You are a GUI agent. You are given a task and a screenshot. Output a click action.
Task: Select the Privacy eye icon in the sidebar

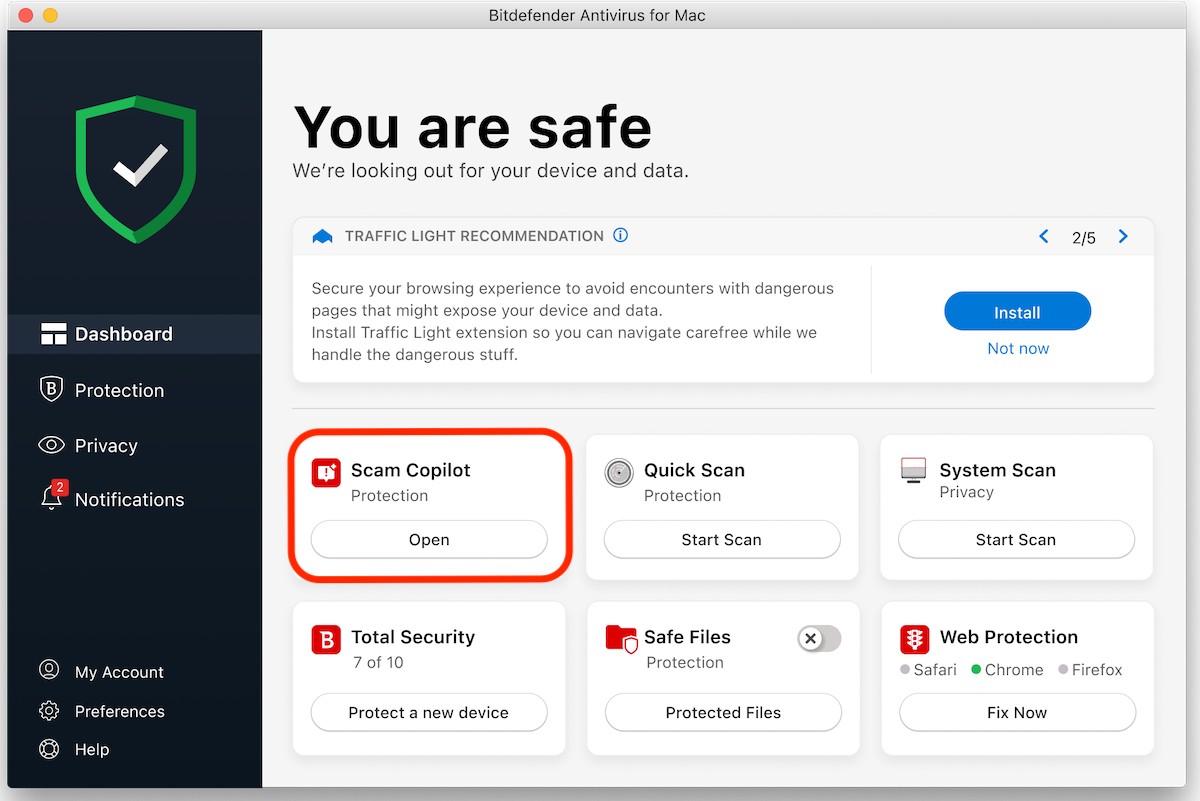tap(50, 445)
